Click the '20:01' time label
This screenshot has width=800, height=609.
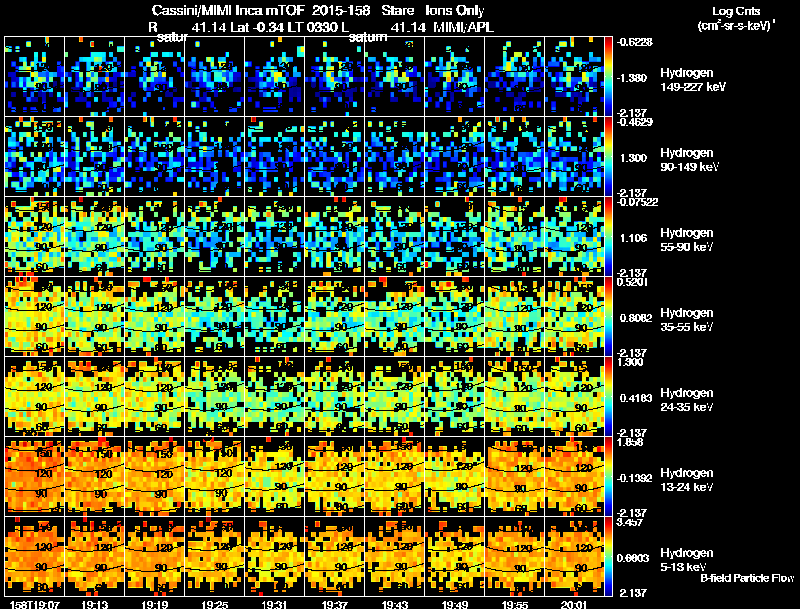click(x=574, y=604)
